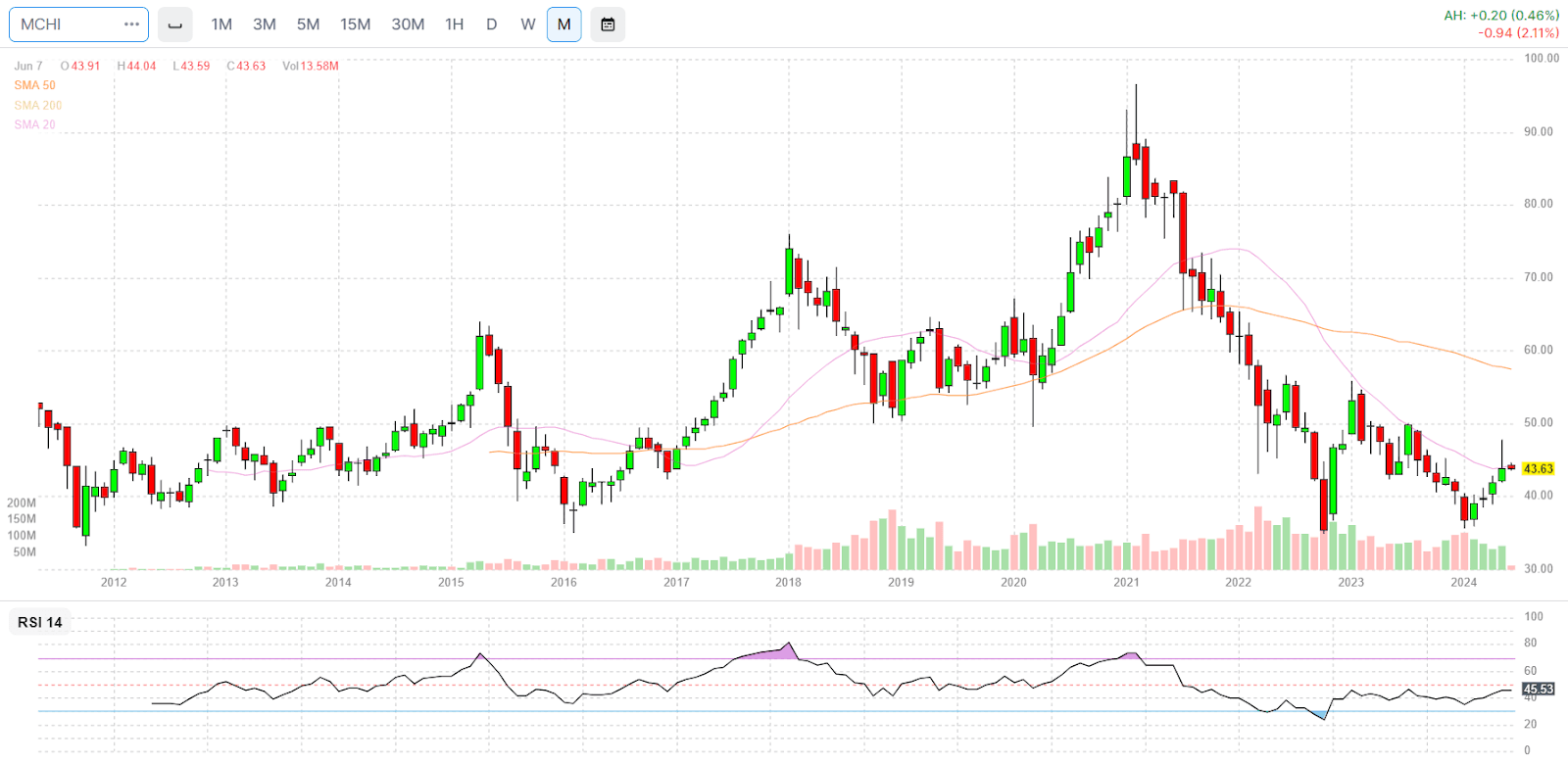This screenshot has width=1568, height=764.
Task: Click the 50M volume scale label
Action: 24,552
